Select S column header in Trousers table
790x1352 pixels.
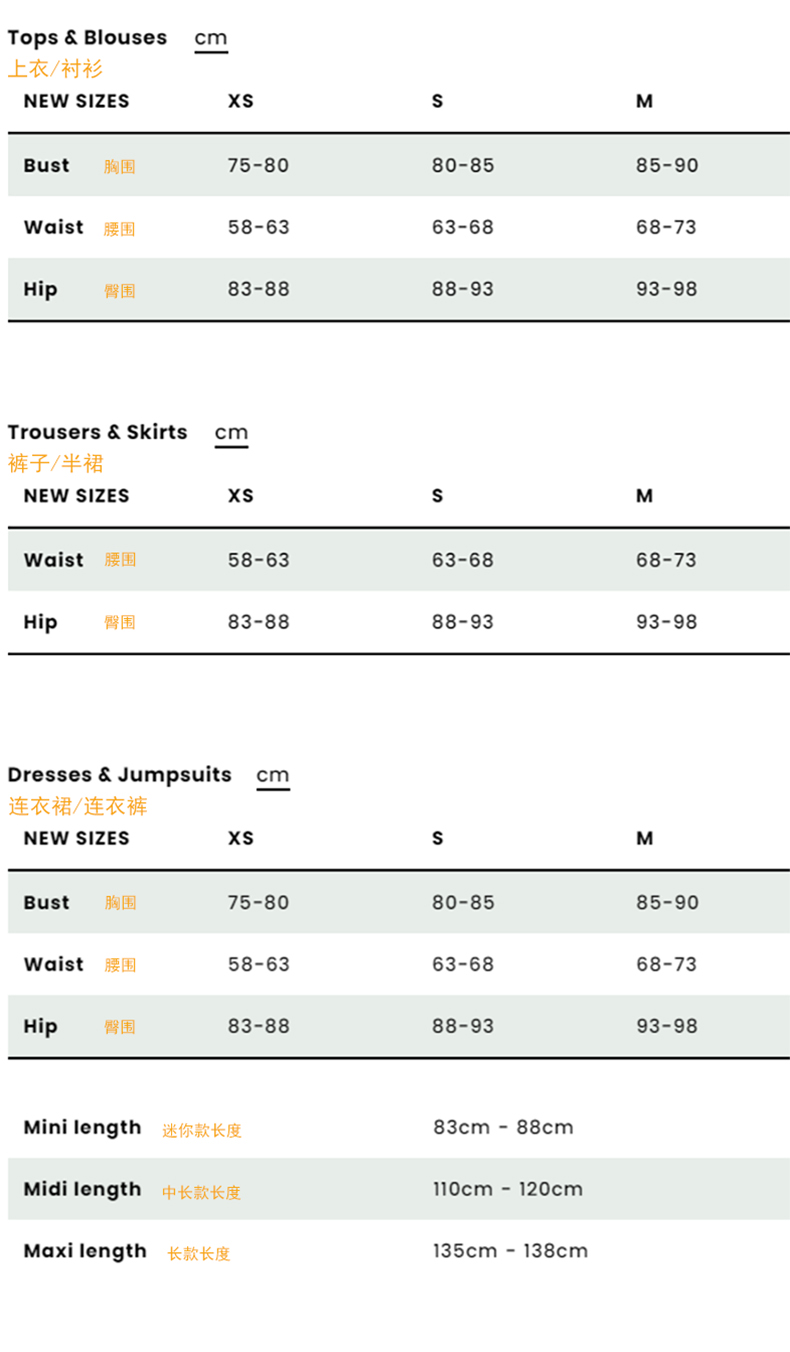437,496
